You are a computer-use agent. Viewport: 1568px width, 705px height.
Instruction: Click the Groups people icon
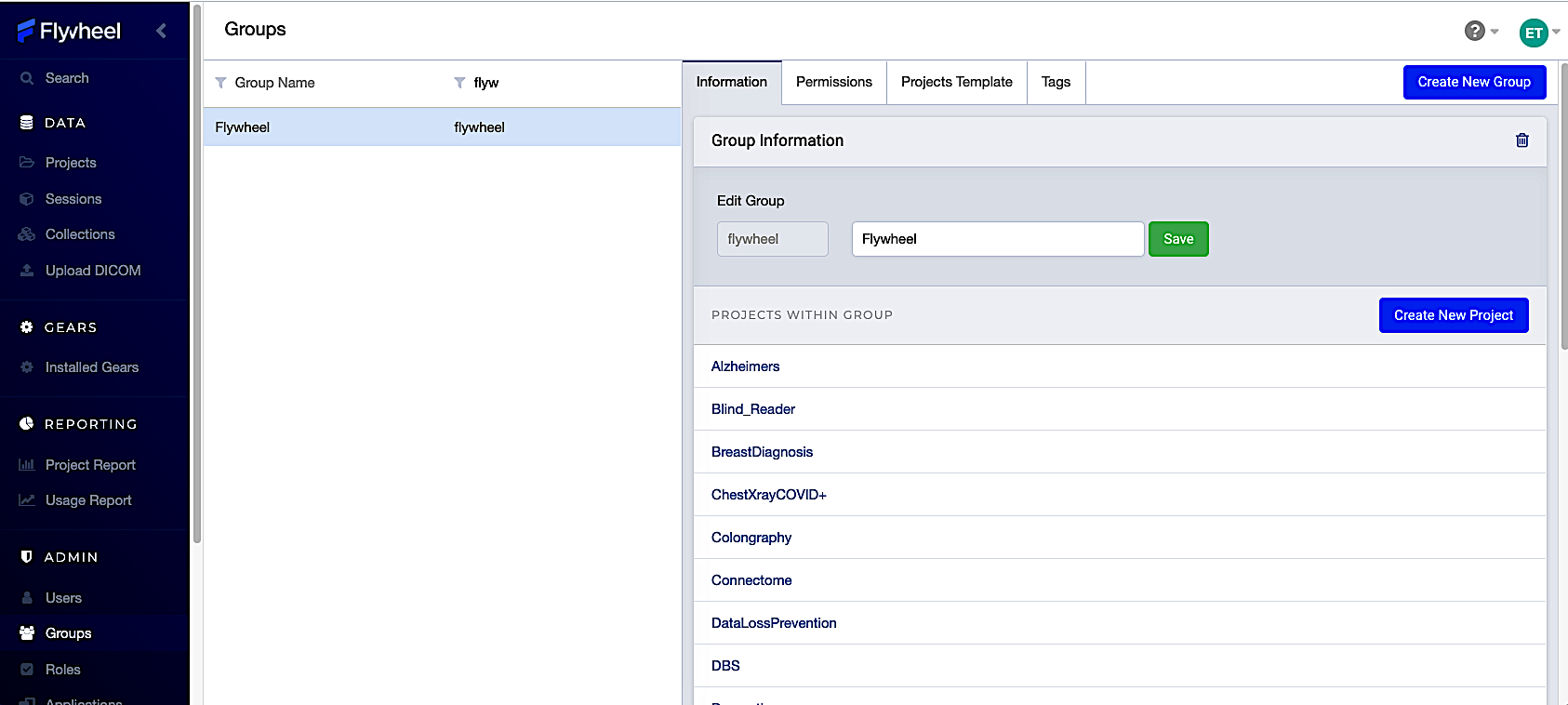27,633
